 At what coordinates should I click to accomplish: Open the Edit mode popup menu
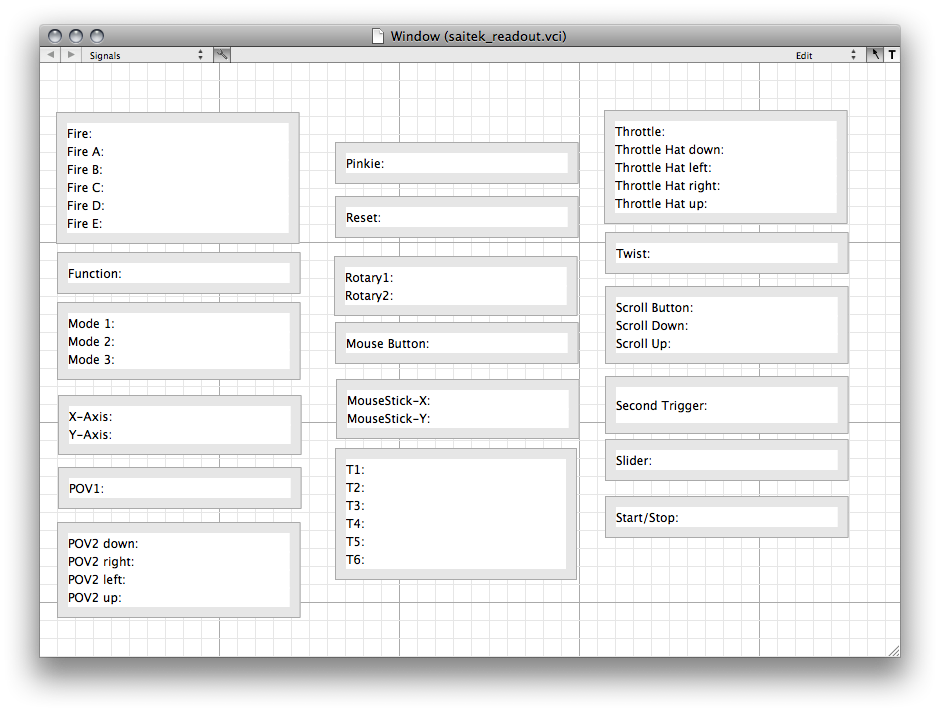[x=826, y=55]
